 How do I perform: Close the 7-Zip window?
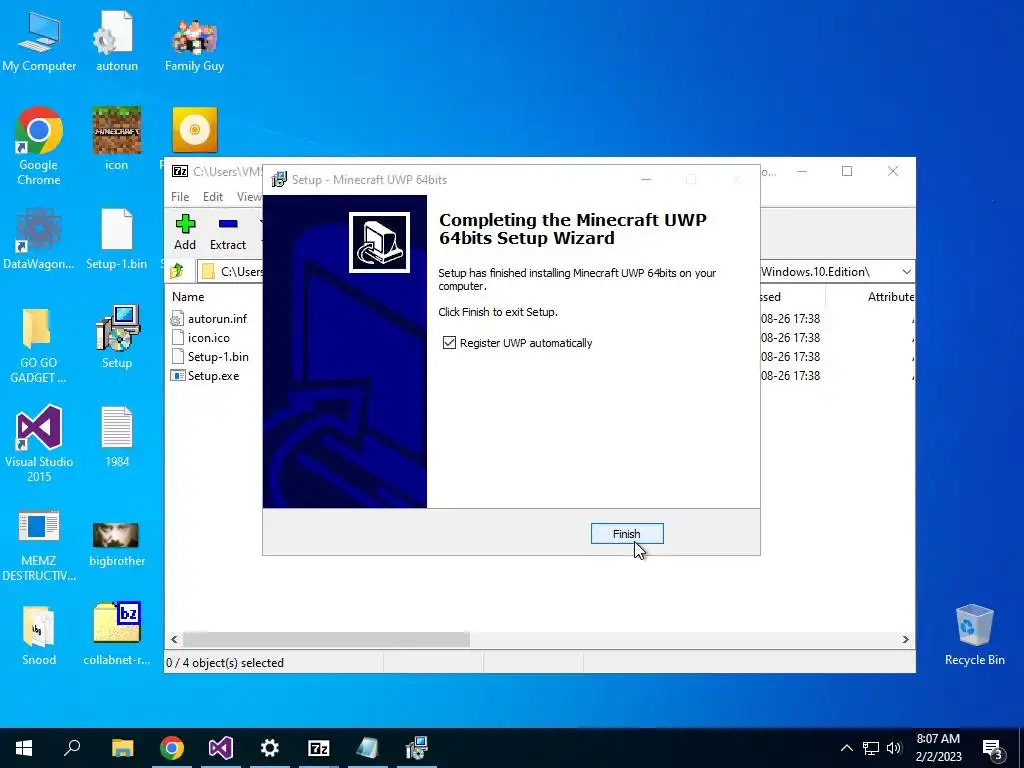coord(893,171)
